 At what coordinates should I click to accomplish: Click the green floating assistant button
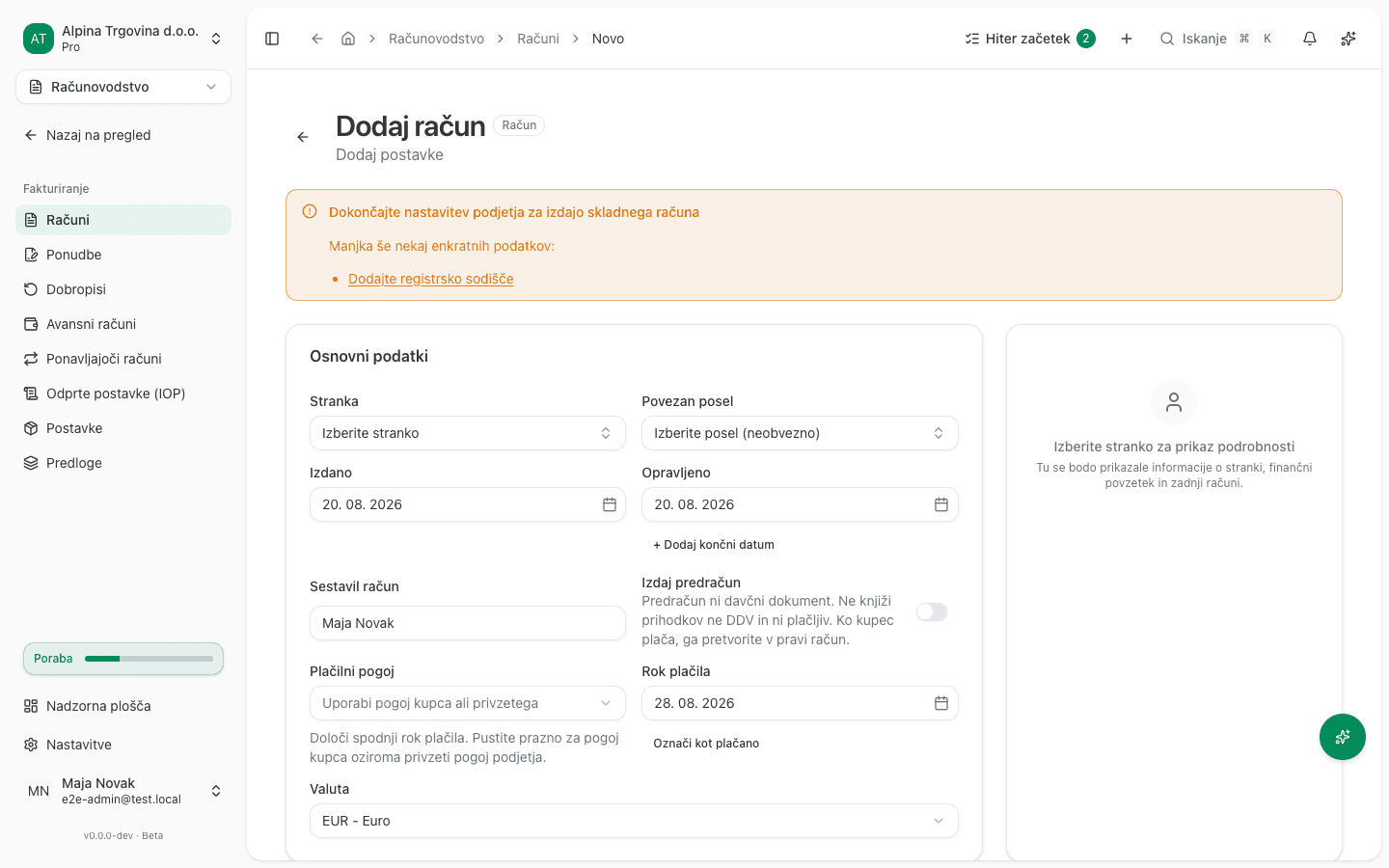pyautogui.click(x=1343, y=737)
